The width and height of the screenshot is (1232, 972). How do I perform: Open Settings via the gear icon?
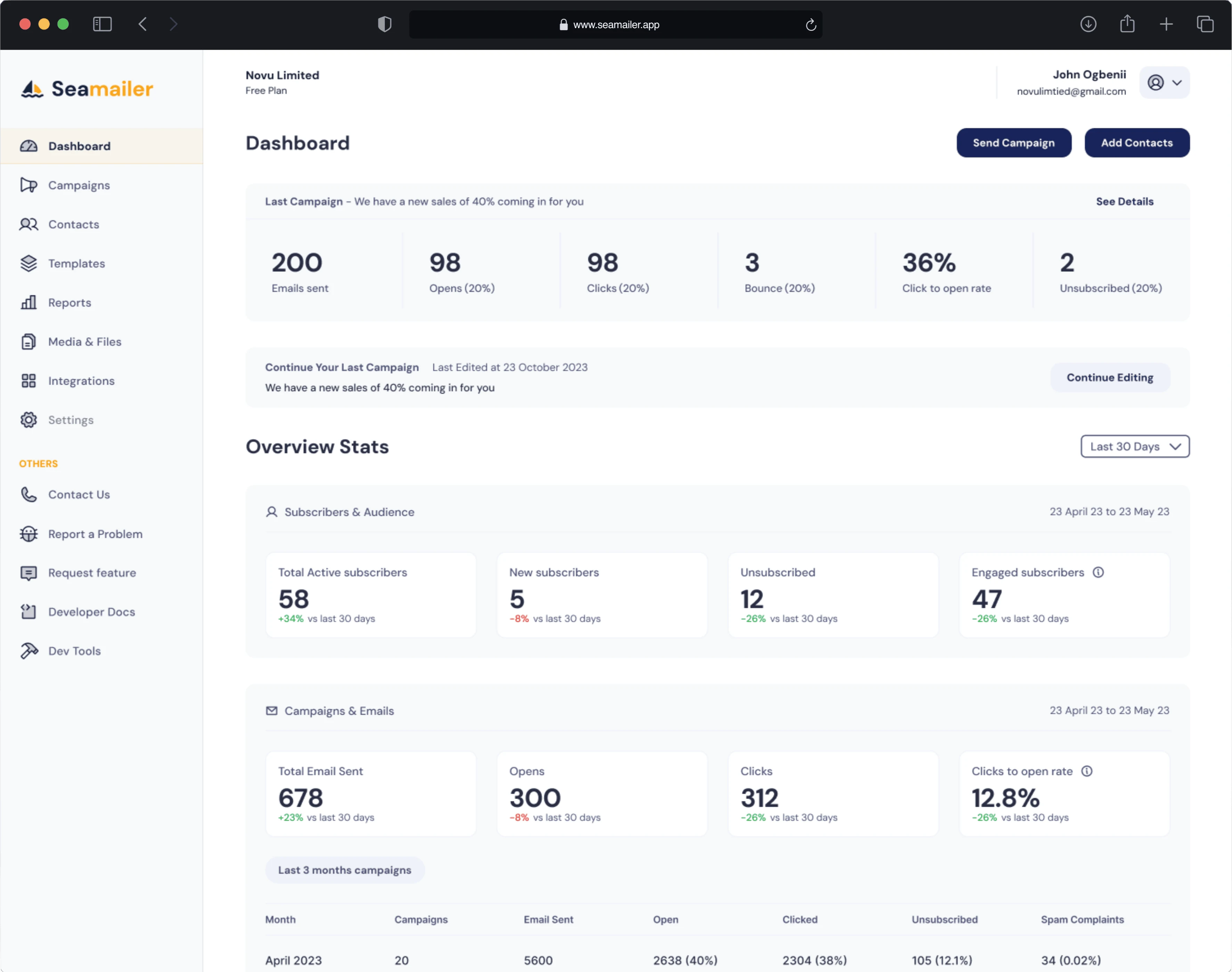pyautogui.click(x=29, y=419)
